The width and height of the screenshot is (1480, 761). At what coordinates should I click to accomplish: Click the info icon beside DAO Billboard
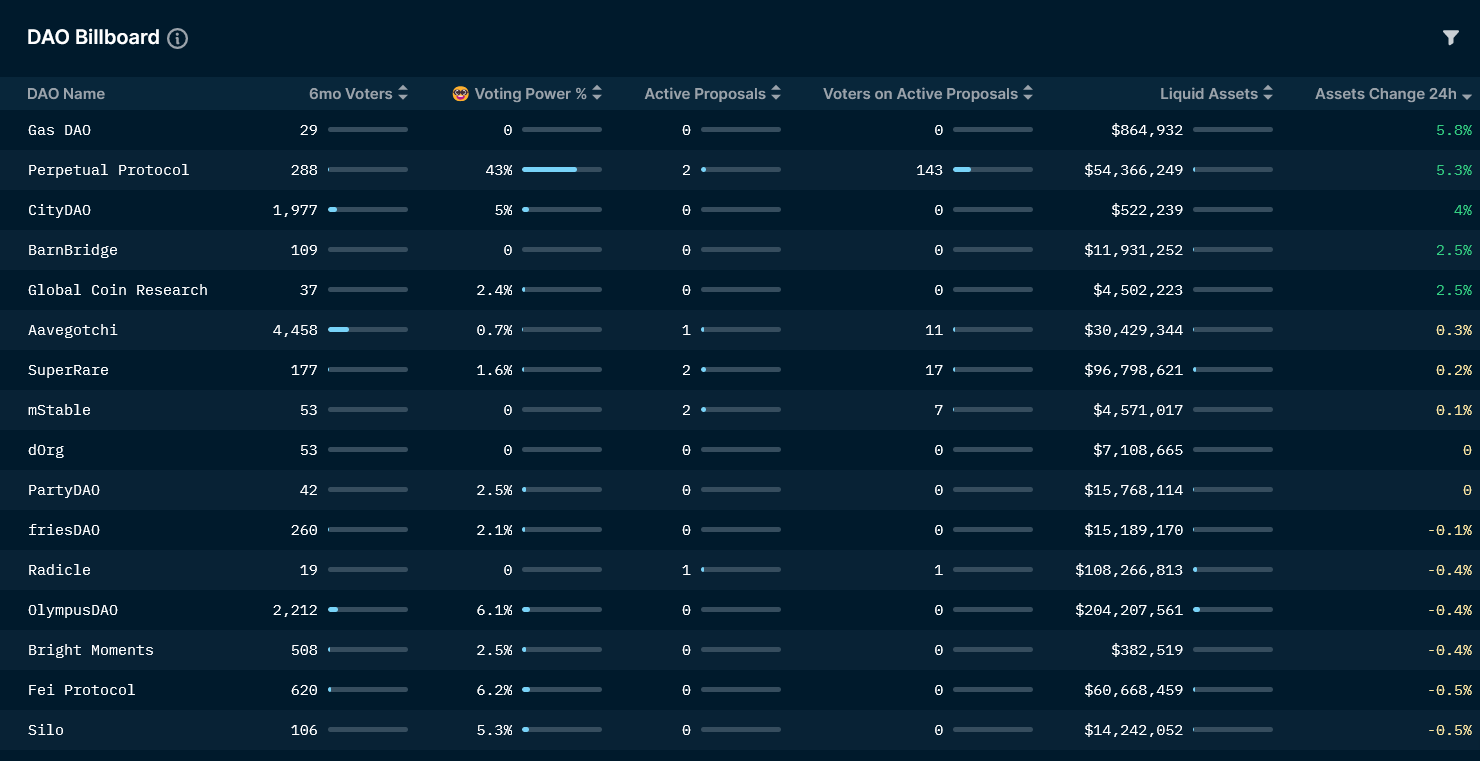(x=177, y=39)
